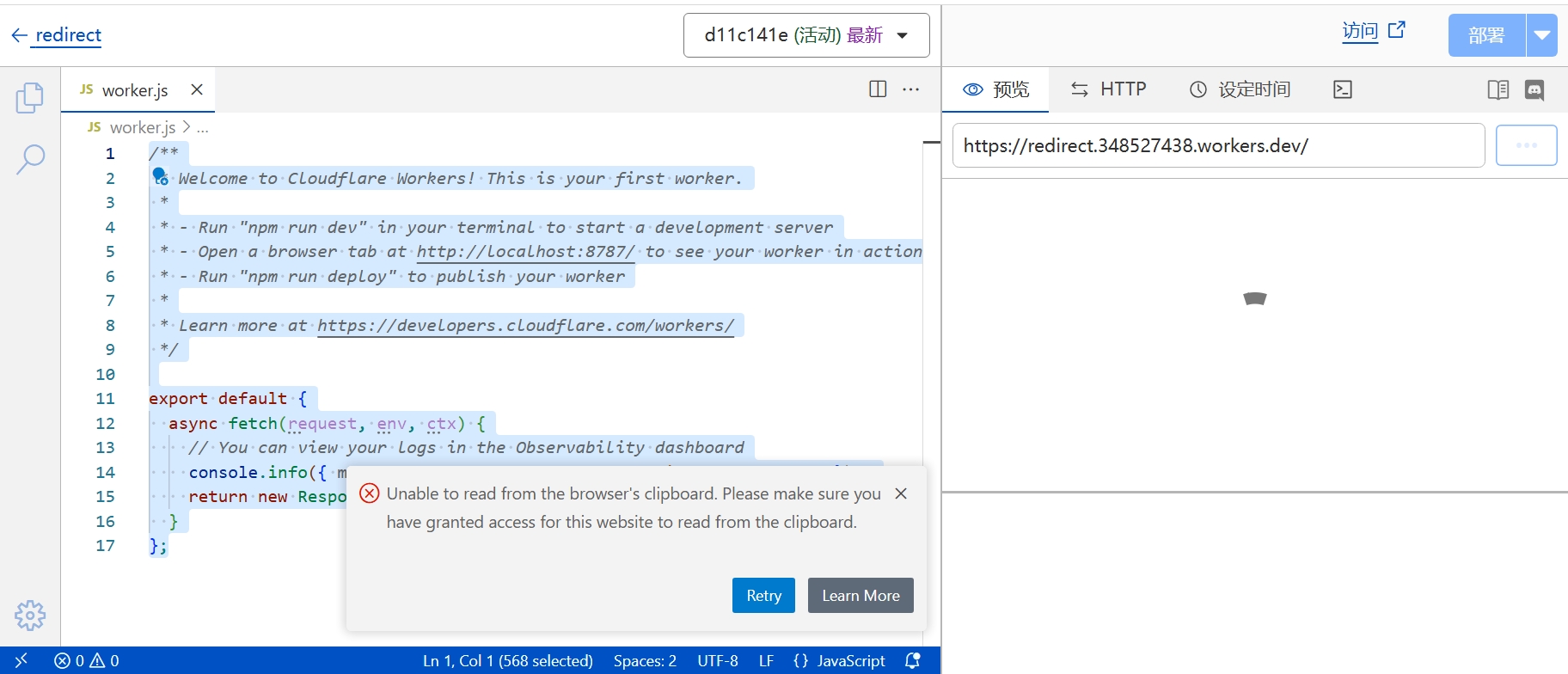Click line number 11 in gutter
Screen dimensions: 1568x674
[x=105, y=399]
